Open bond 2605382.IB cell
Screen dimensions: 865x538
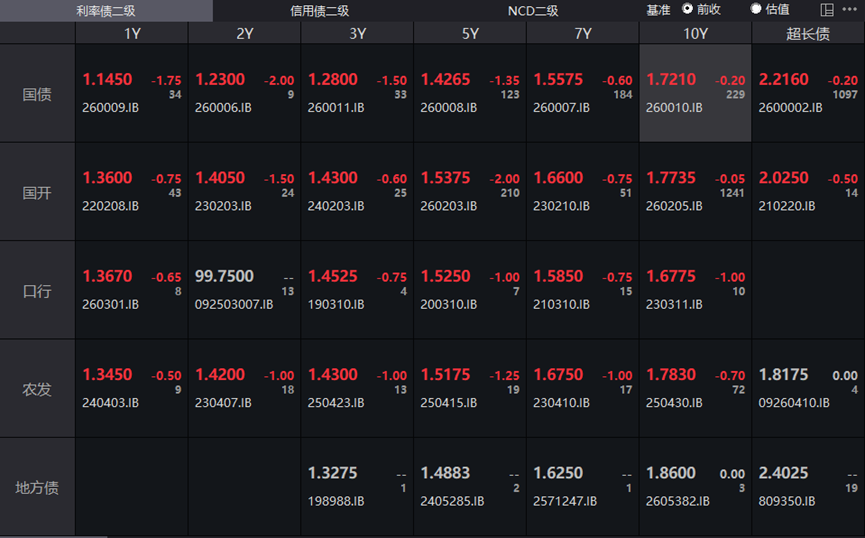pyautogui.click(x=696, y=487)
